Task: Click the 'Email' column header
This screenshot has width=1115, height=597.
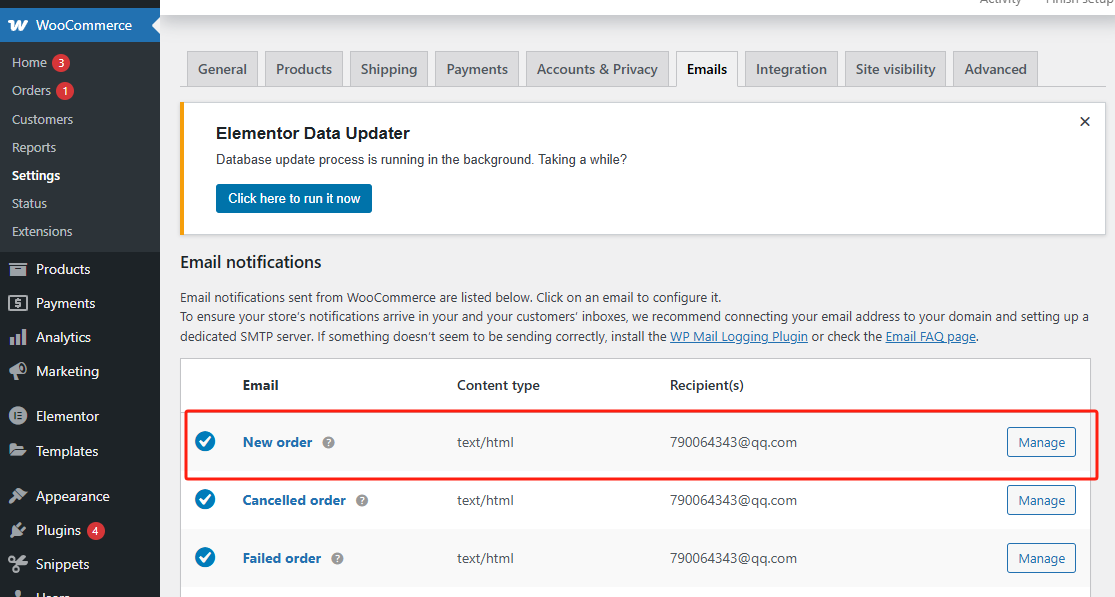Action: click(260, 385)
